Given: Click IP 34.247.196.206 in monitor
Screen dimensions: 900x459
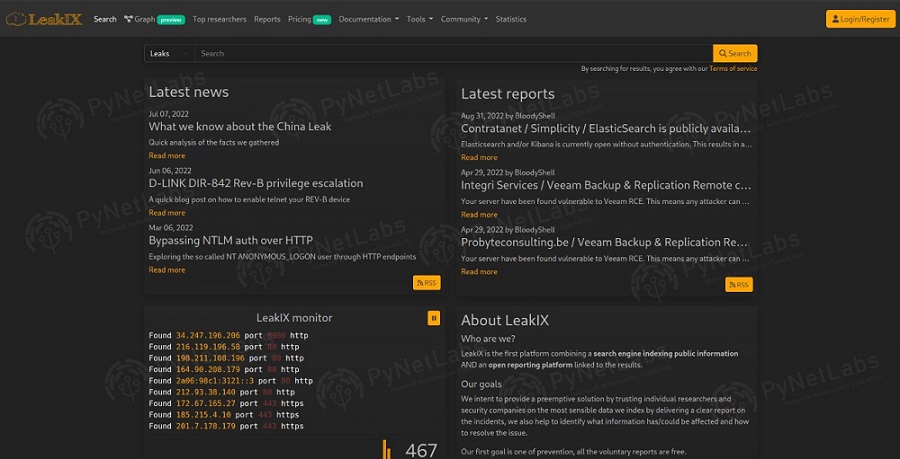Looking at the screenshot, I should pos(208,336).
